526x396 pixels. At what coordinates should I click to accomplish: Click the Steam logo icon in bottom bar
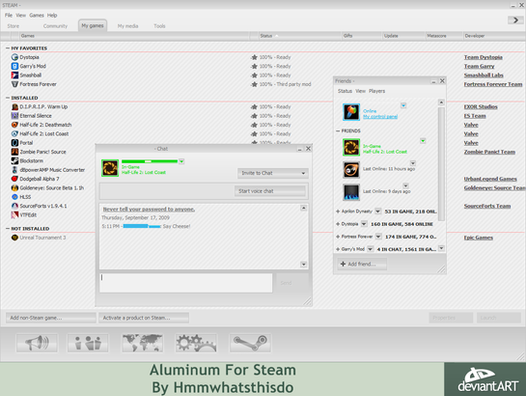click(x=250, y=343)
